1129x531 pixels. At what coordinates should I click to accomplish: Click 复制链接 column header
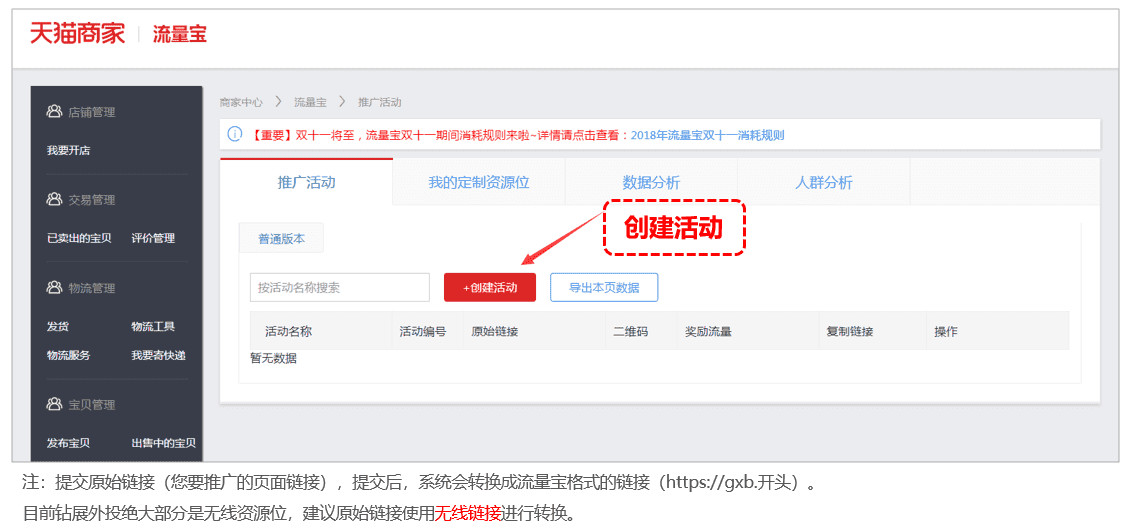pyautogui.click(x=850, y=331)
